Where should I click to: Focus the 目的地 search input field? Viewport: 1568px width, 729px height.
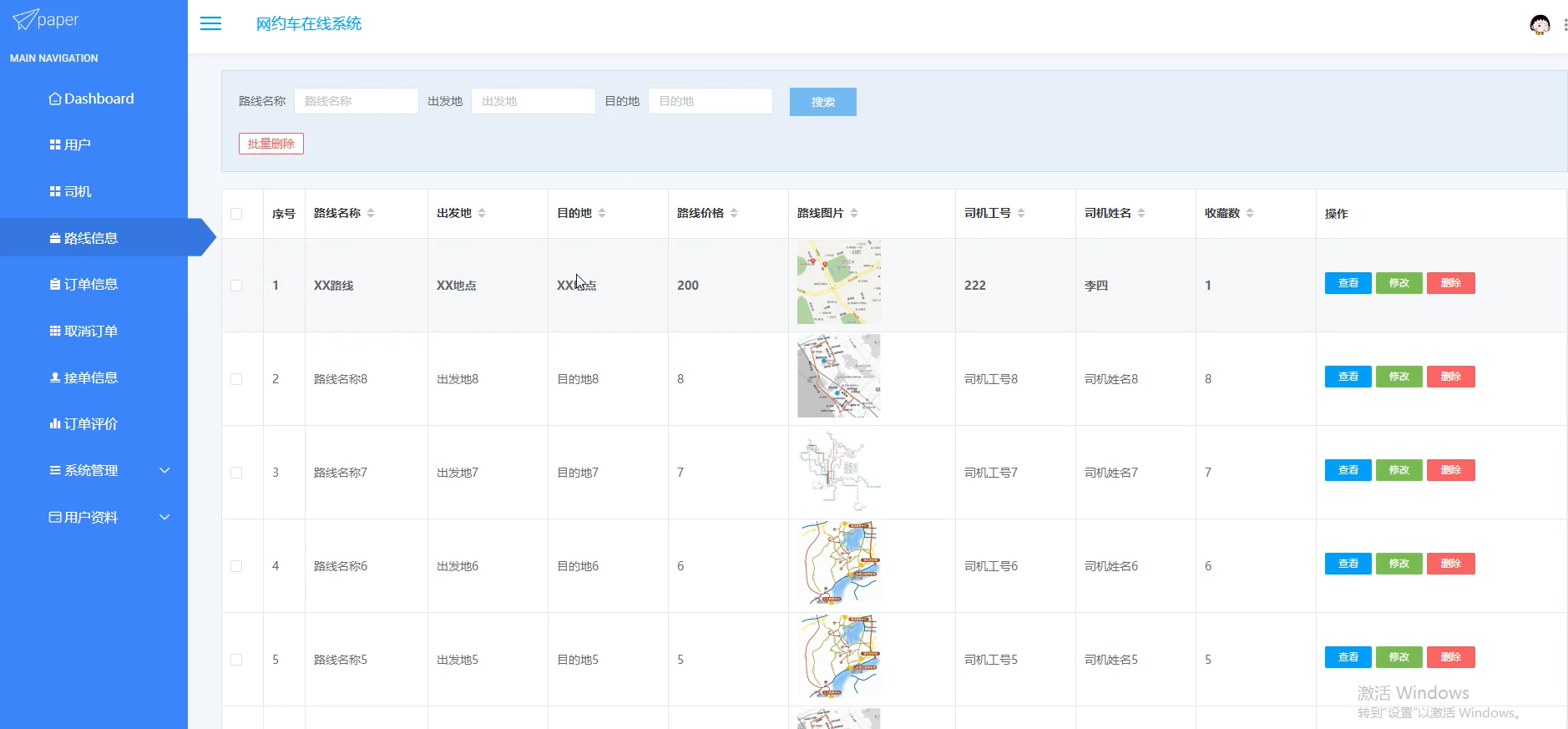(x=711, y=101)
